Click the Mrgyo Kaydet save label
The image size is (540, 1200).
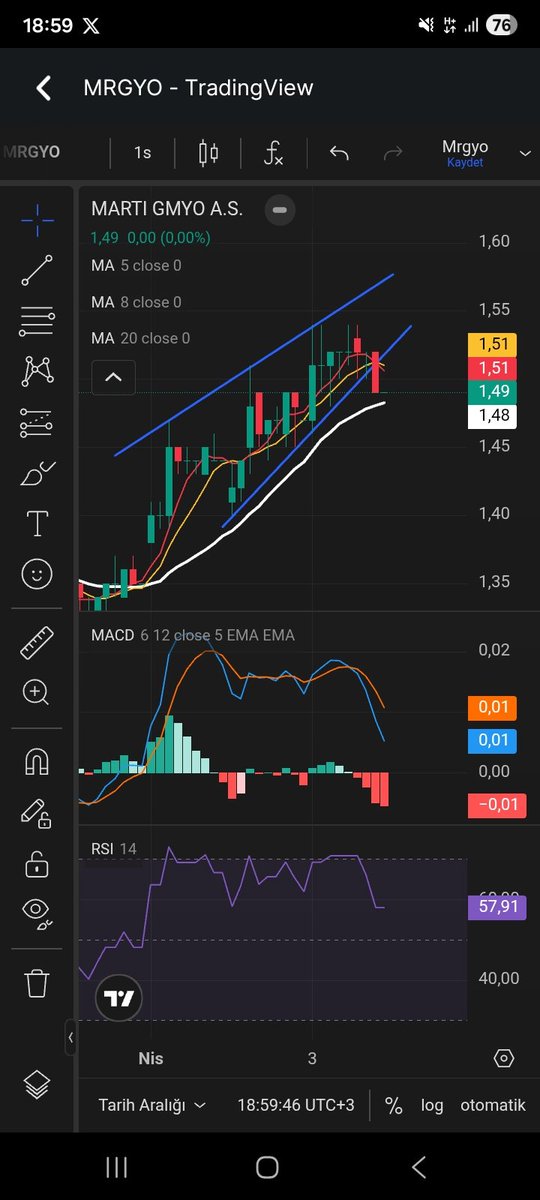click(x=464, y=153)
